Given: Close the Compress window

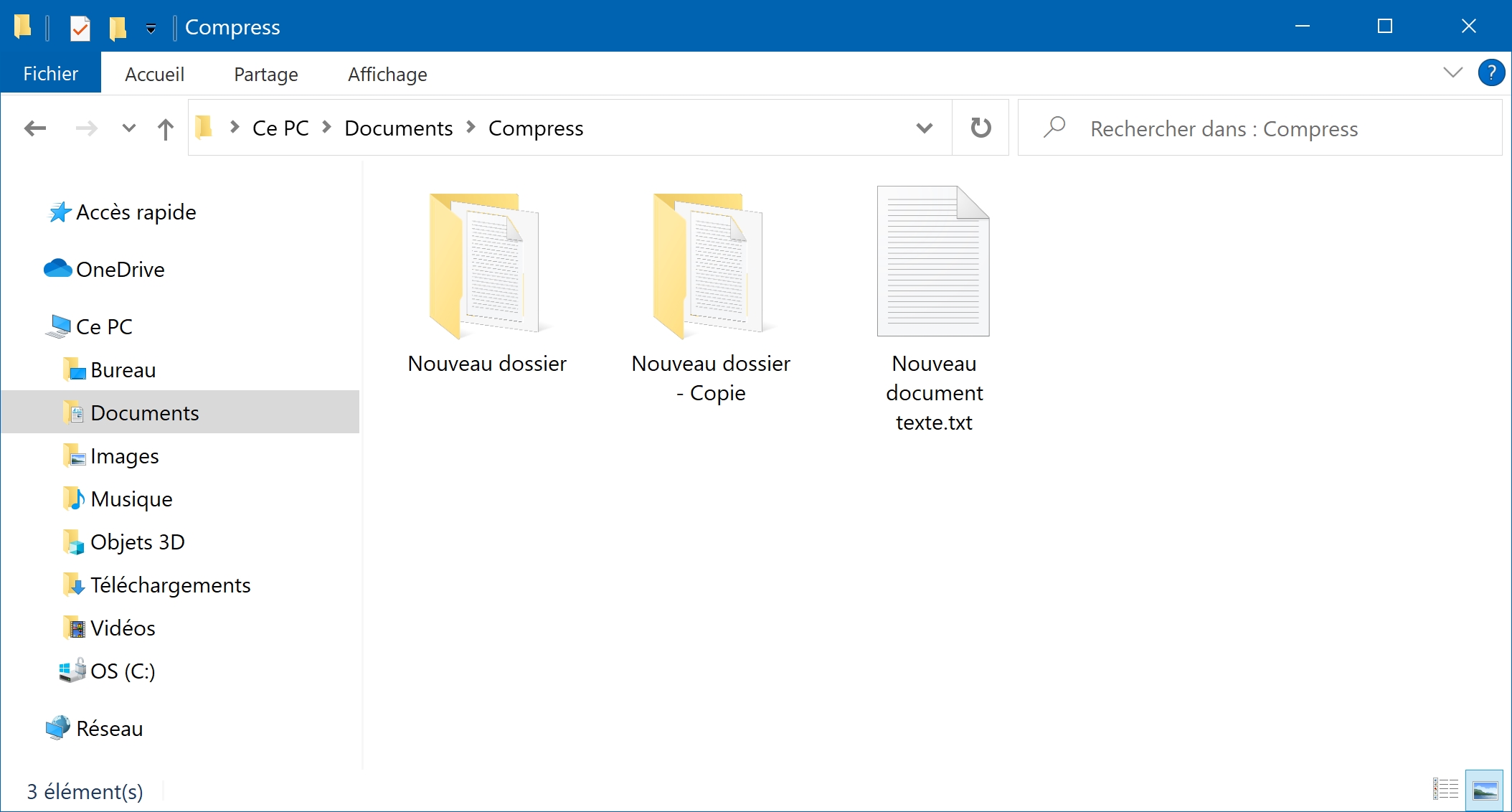Looking at the screenshot, I should coord(1468,26).
